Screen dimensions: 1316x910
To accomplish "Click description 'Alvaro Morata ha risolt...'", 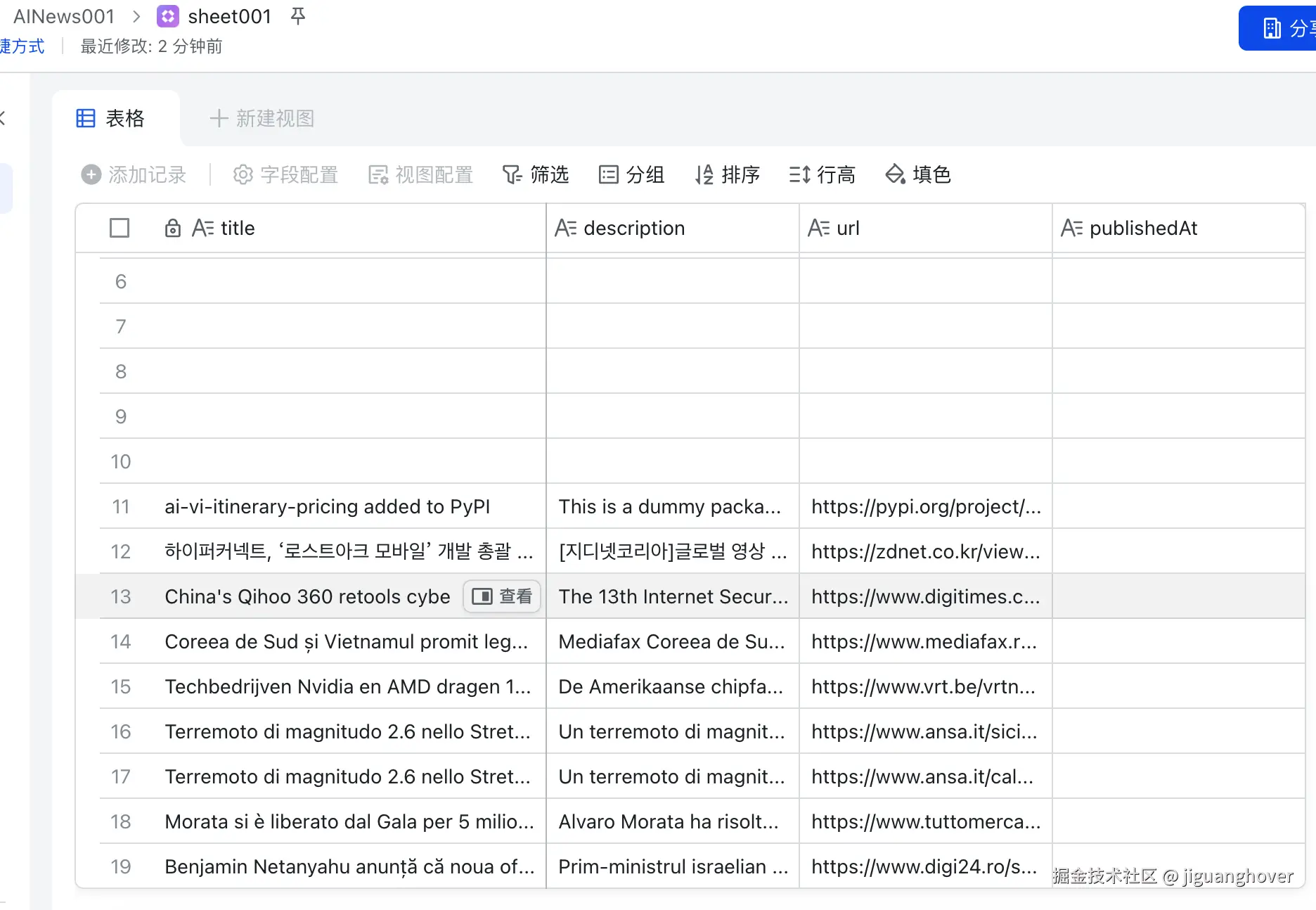I will 673,821.
